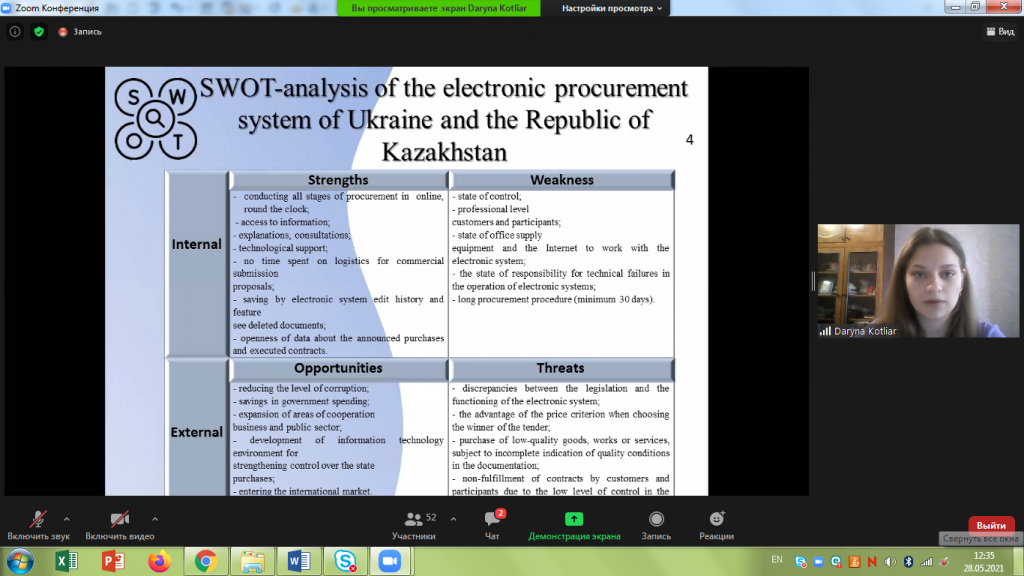The height and width of the screenshot is (576, 1024).
Task: Expand video options arrow next to camera
Action: (x=155, y=519)
